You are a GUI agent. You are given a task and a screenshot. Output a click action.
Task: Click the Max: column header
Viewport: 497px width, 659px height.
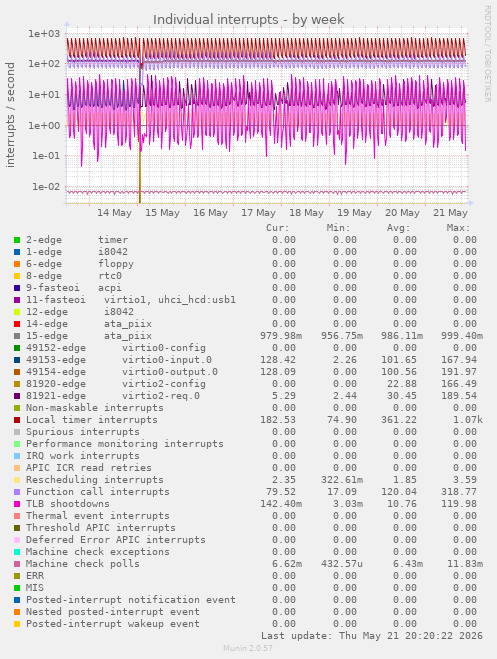click(458, 228)
